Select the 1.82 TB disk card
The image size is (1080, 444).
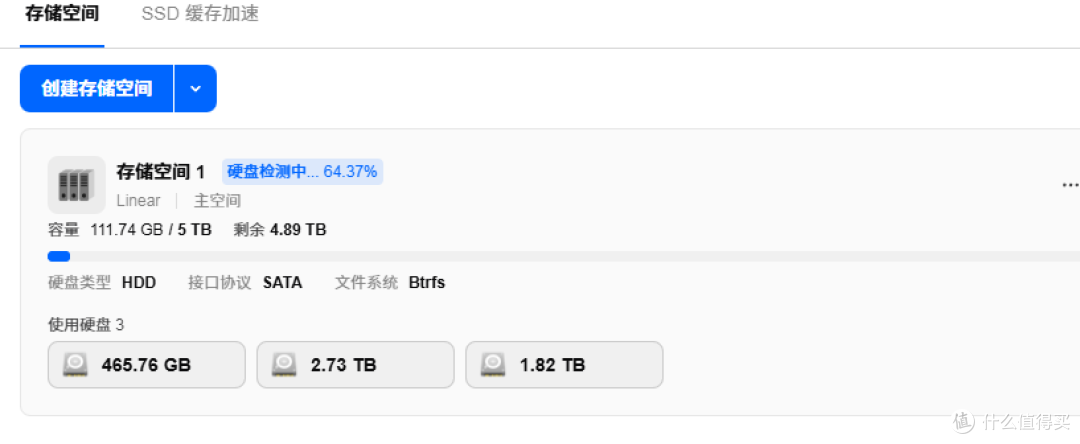point(564,365)
